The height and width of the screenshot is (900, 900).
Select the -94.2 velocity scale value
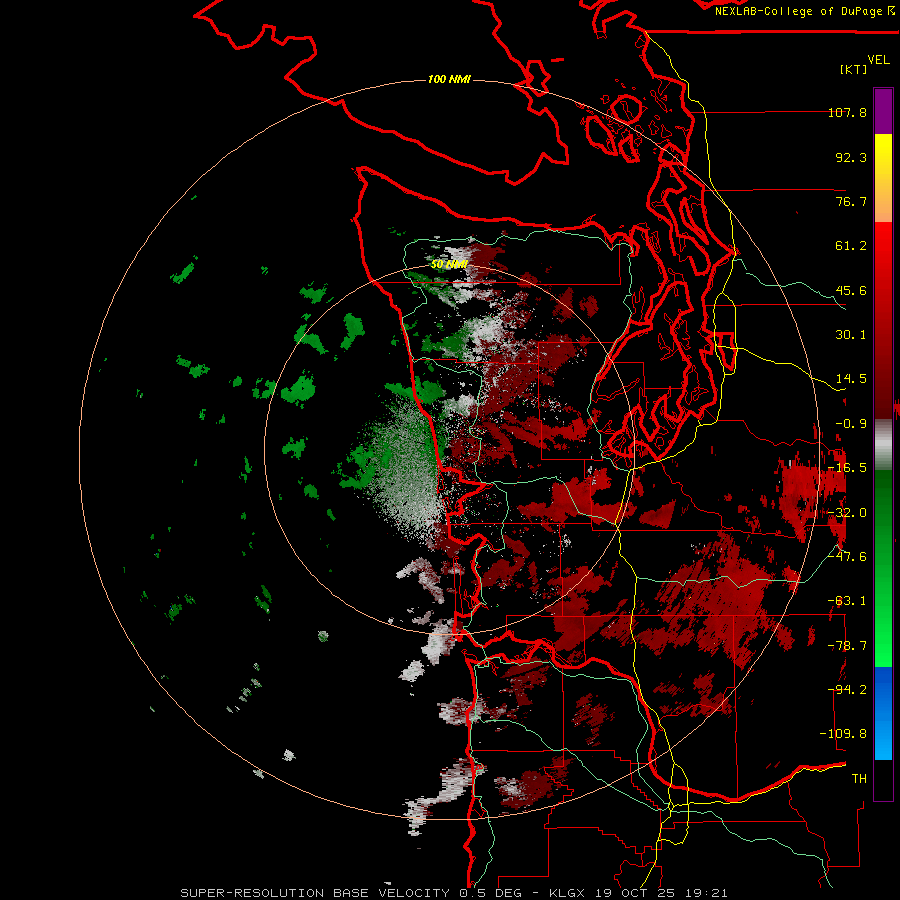tap(847, 690)
